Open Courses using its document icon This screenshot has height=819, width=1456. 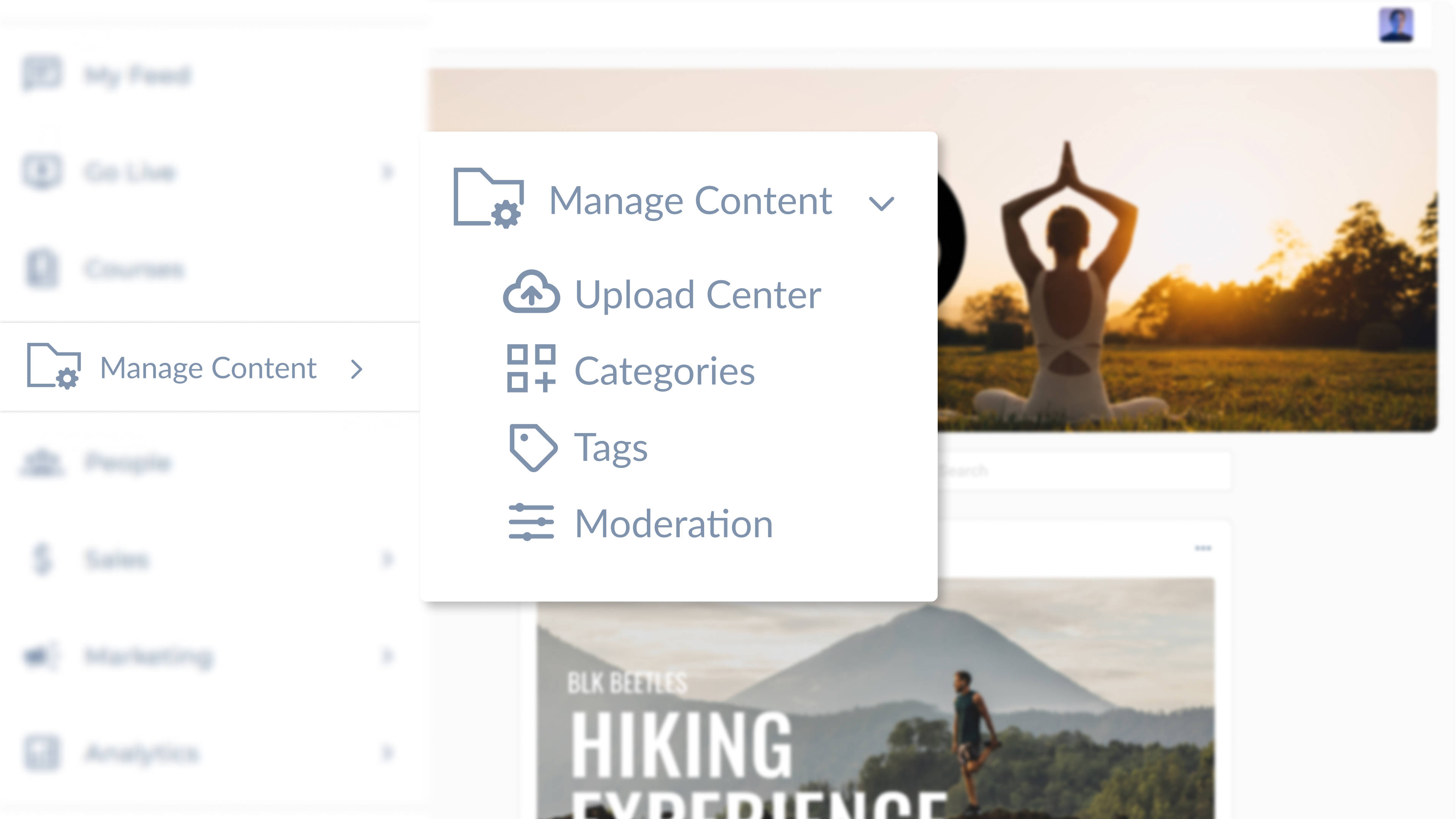(x=42, y=269)
